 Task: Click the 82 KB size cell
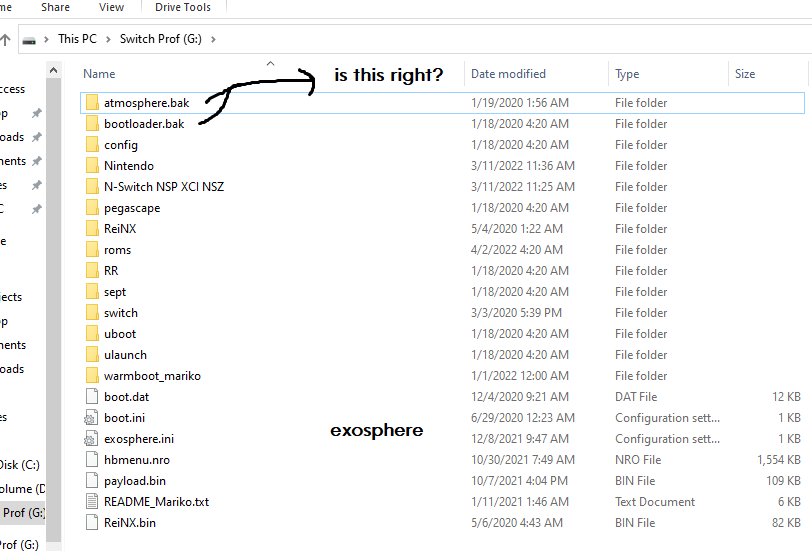(786, 523)
